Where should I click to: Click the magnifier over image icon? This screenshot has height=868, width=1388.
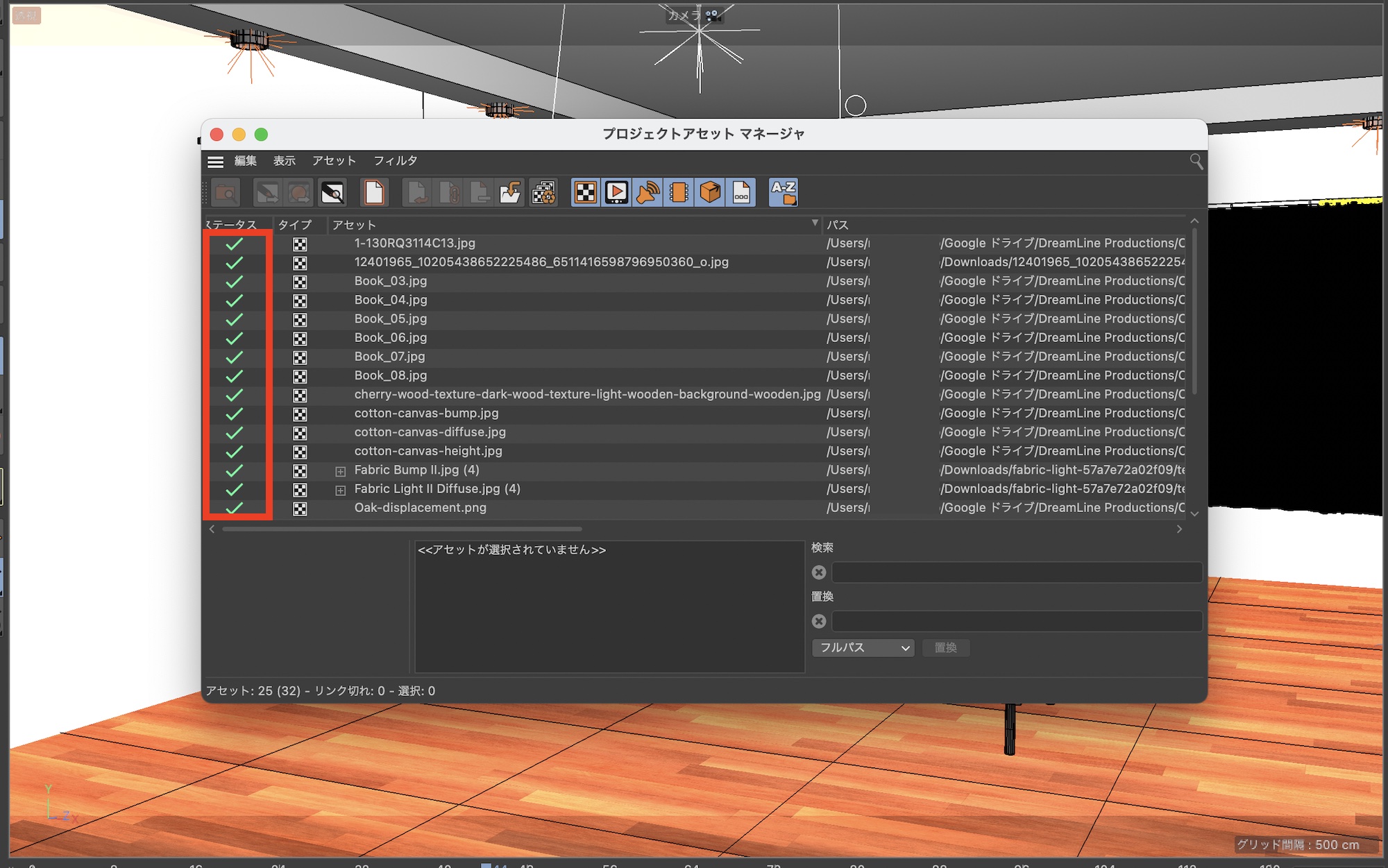[332, 192]
